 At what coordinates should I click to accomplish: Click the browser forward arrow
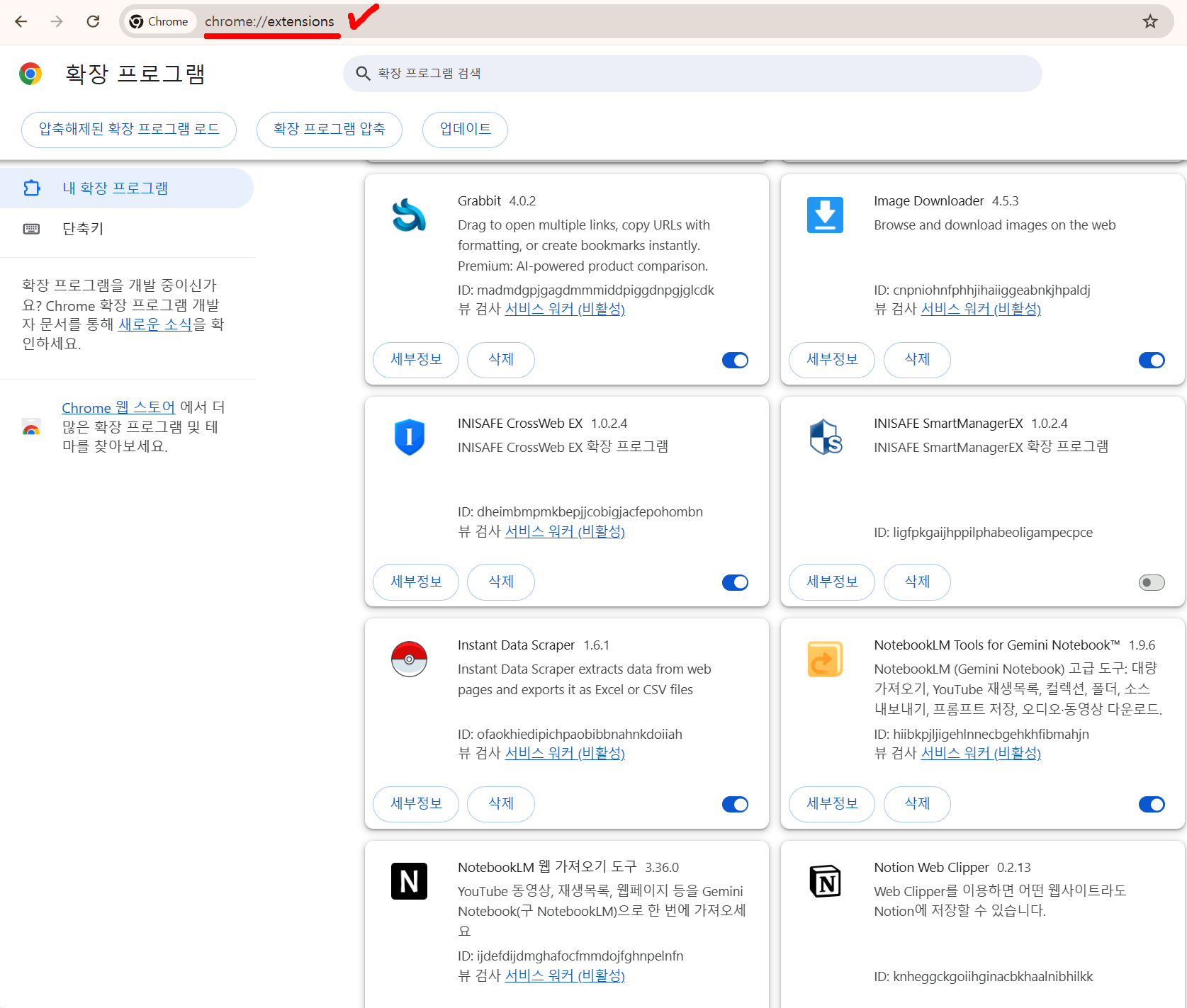pyautogui.click(x=57, y=21)
